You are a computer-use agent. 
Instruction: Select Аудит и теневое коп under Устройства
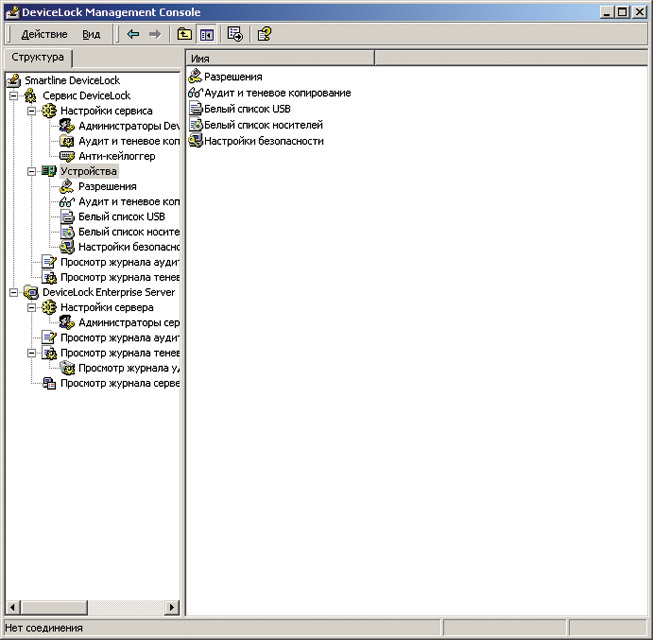point(129,202)
